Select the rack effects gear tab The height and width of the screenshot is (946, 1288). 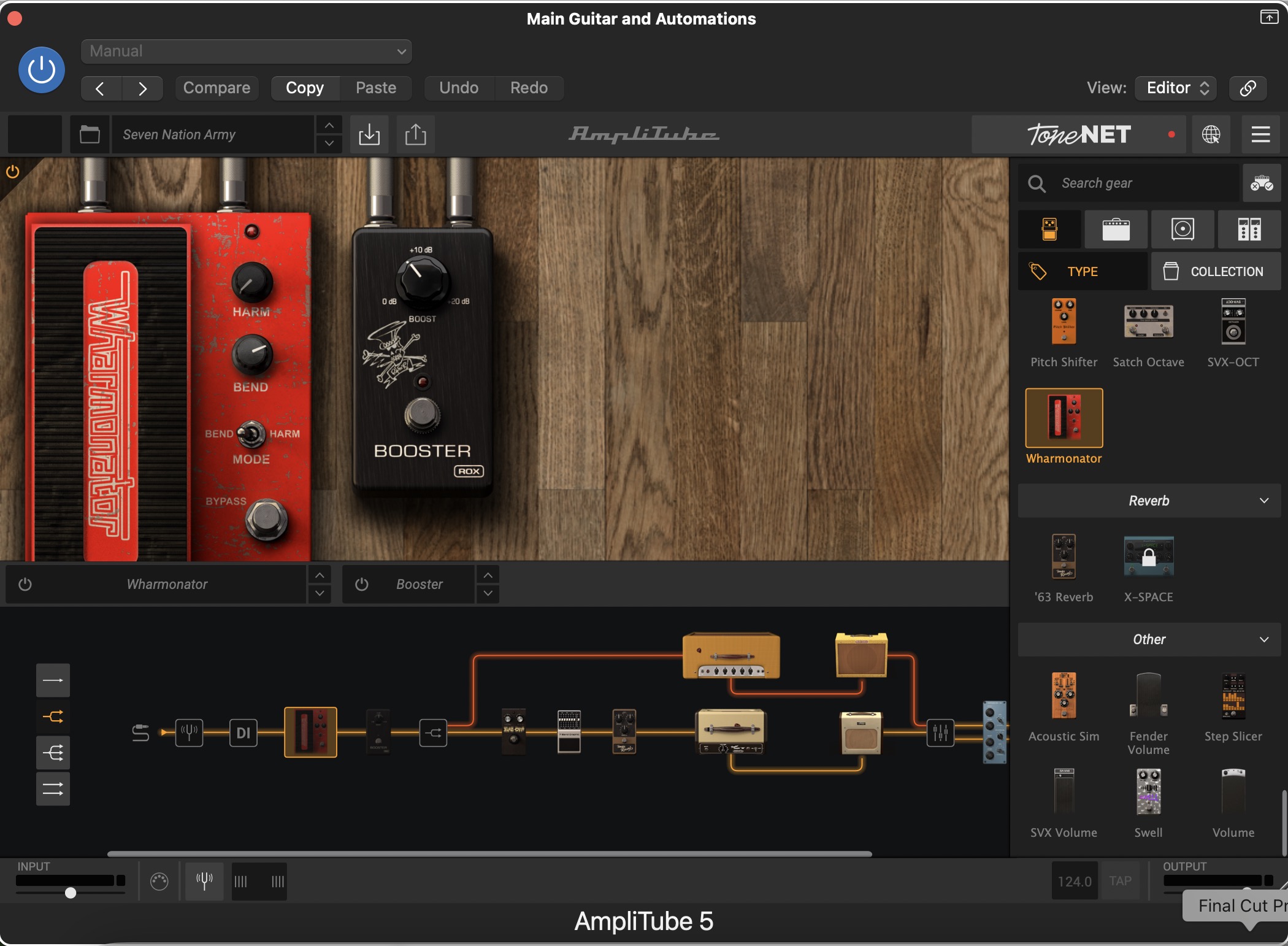tap(1249, 229)
